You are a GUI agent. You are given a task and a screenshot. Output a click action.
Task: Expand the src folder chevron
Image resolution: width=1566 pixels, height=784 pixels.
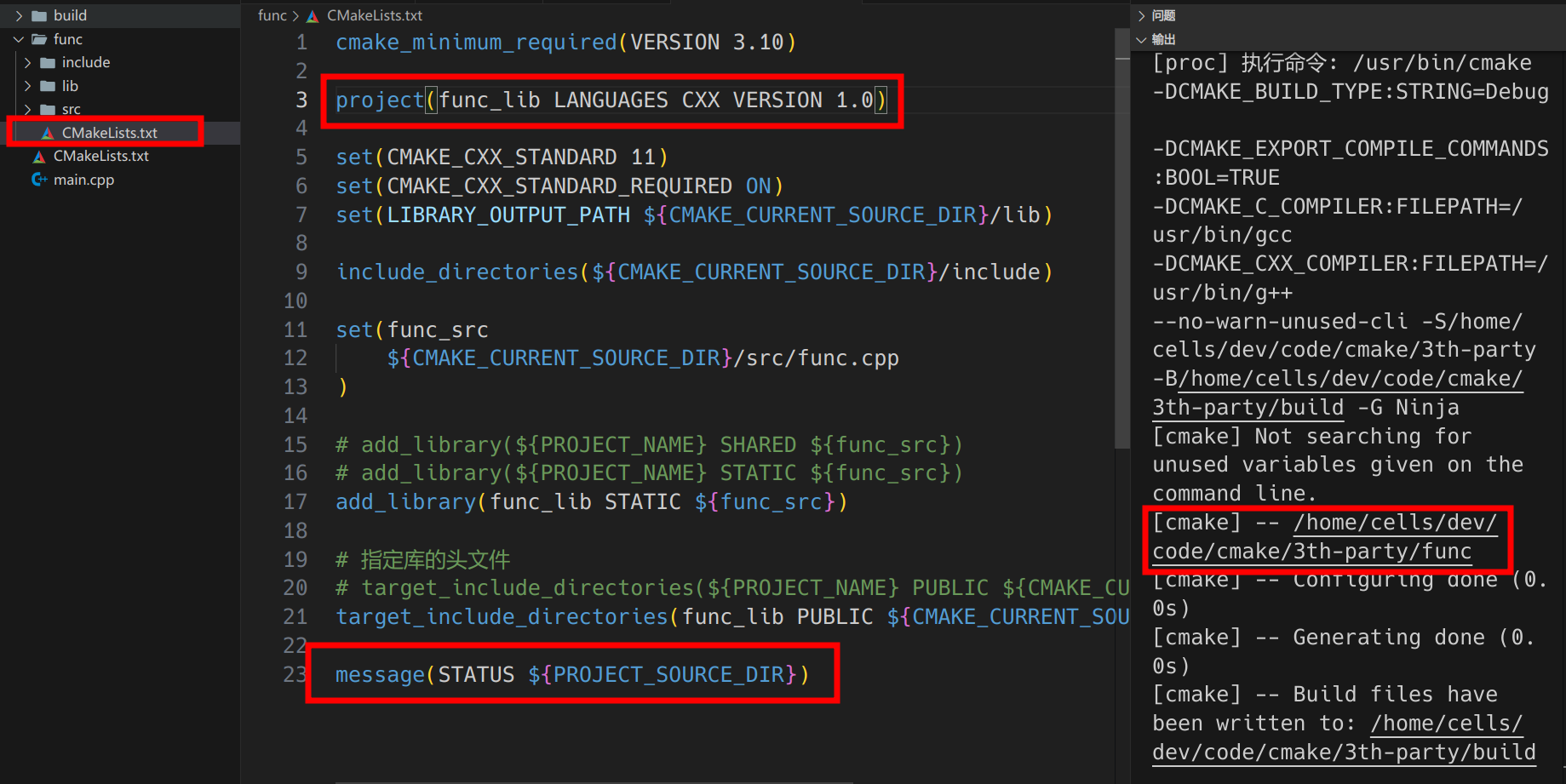[x=27, y=110]
